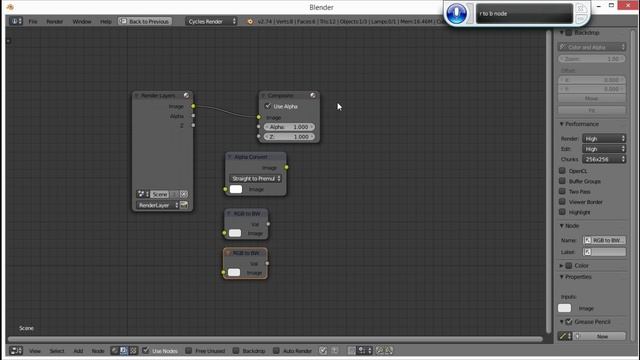
Task: Open the Select menu in node editor header
Action: point(57,351)
